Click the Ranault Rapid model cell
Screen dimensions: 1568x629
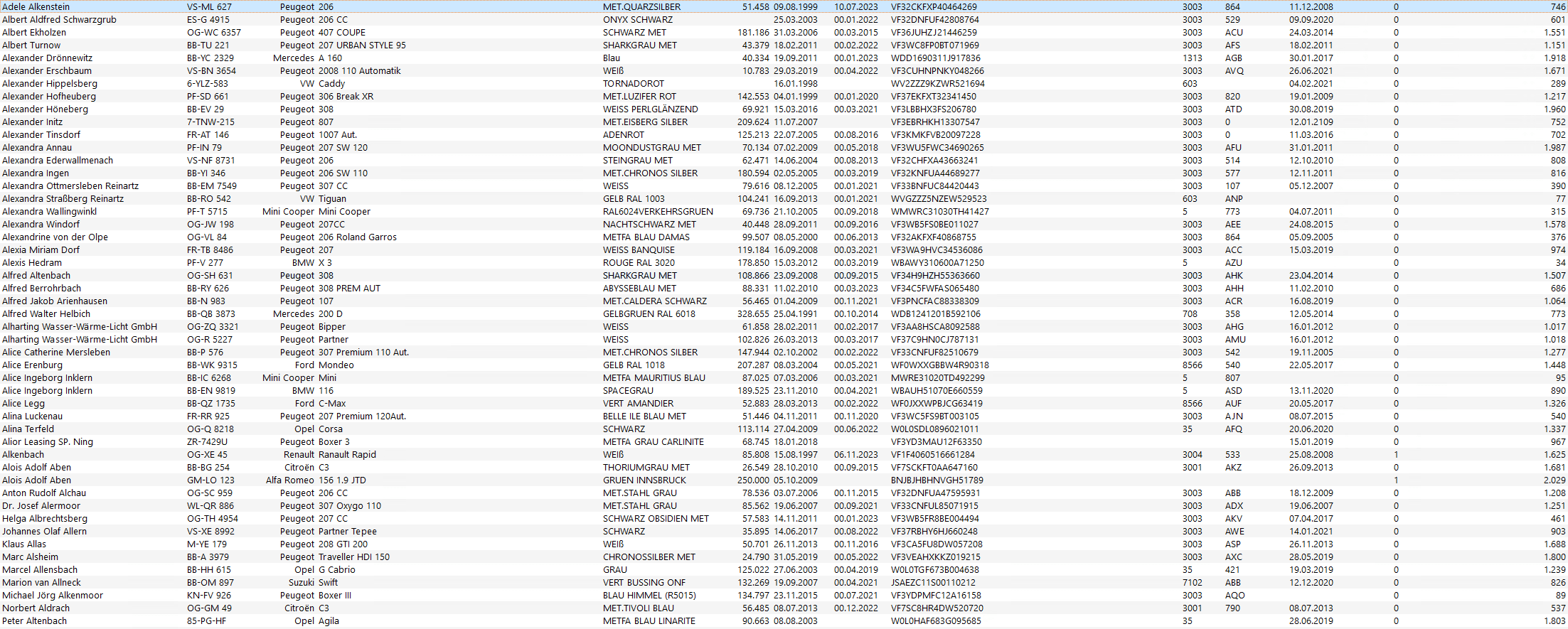(x=347, y=455)
